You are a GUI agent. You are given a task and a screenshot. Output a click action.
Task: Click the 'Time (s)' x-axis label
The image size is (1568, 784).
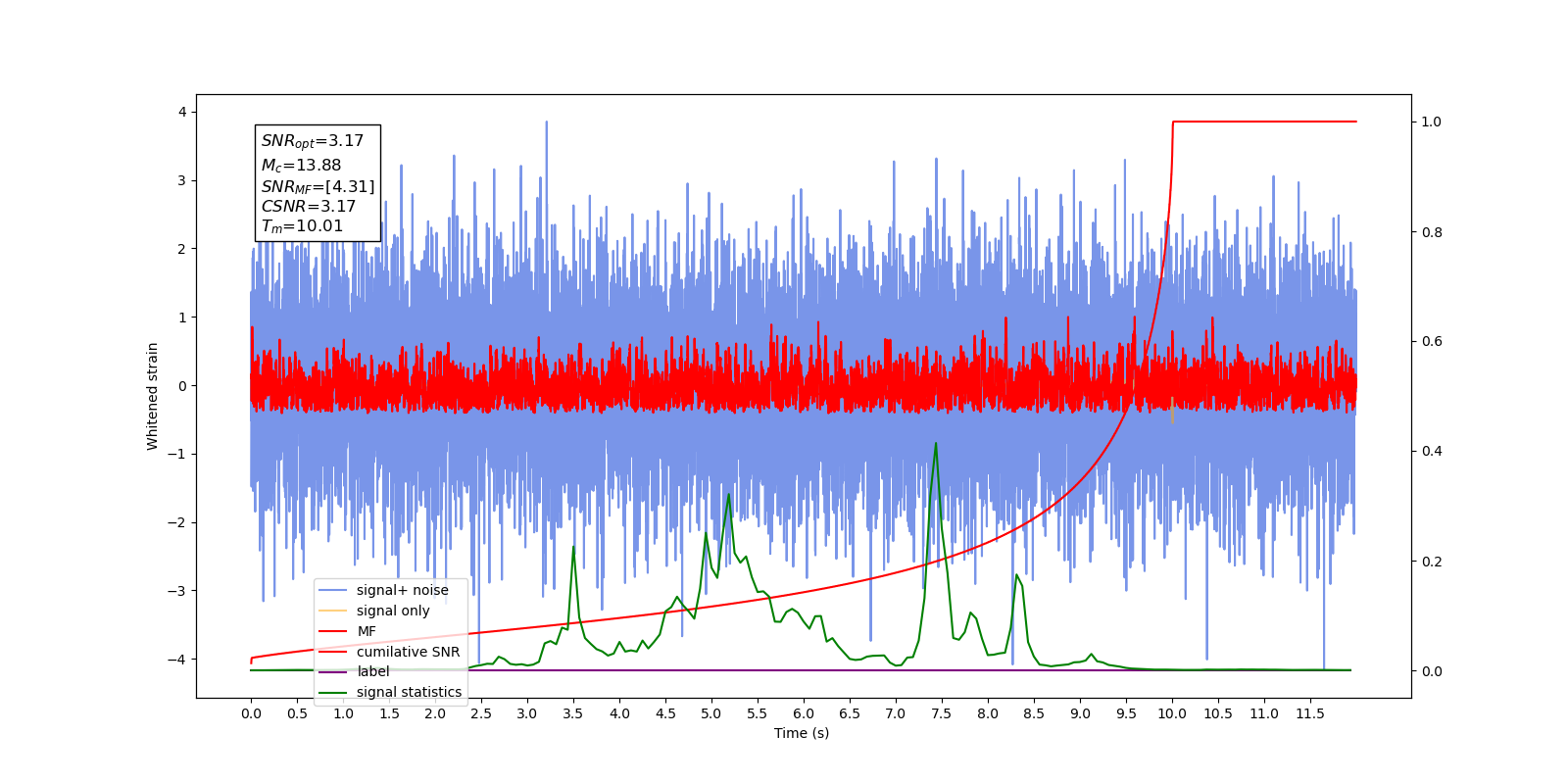(802, 733)
